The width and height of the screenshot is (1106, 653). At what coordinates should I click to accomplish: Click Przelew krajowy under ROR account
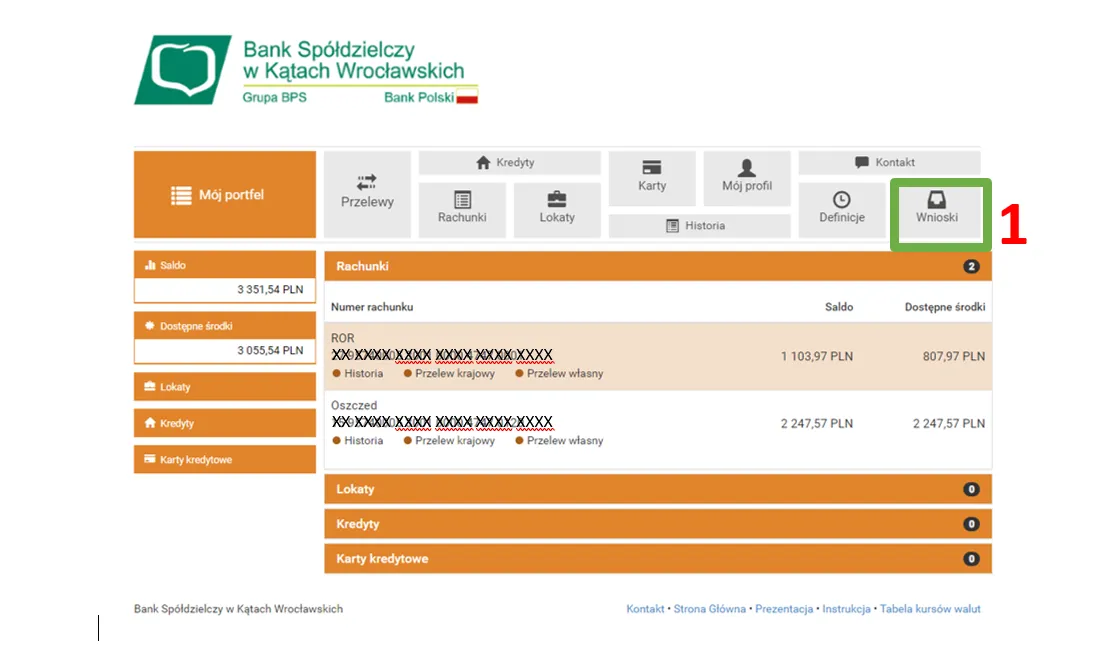tap(454, 374)
